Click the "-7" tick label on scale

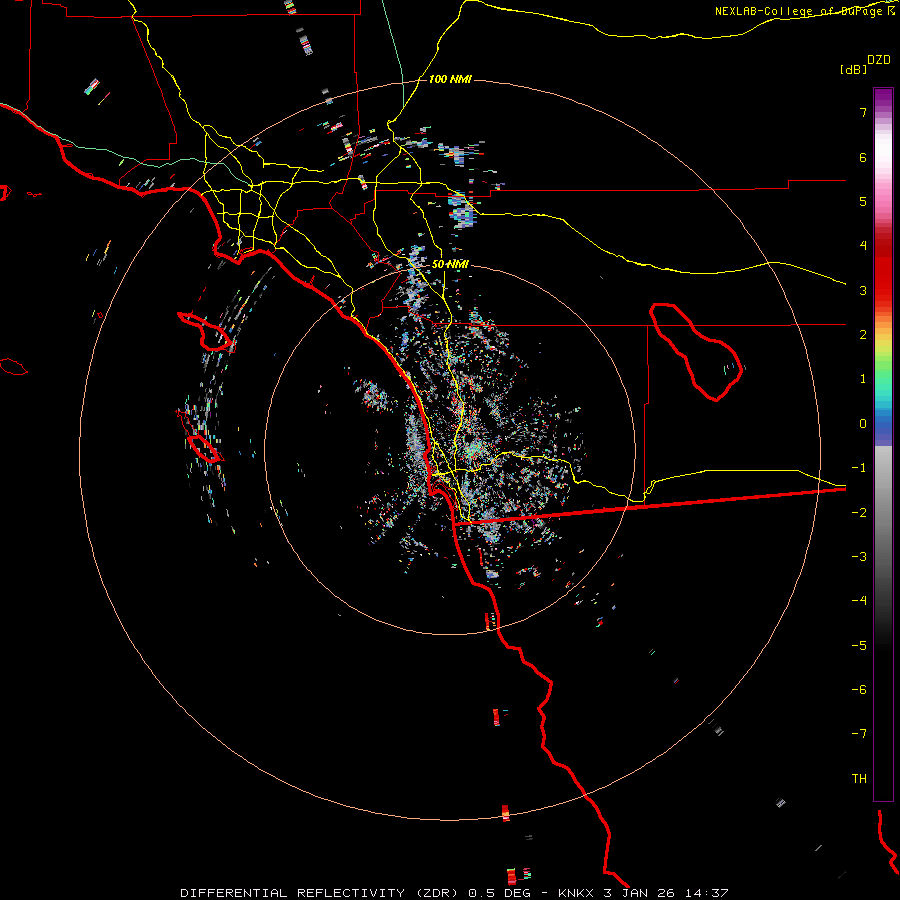(859, 734)
